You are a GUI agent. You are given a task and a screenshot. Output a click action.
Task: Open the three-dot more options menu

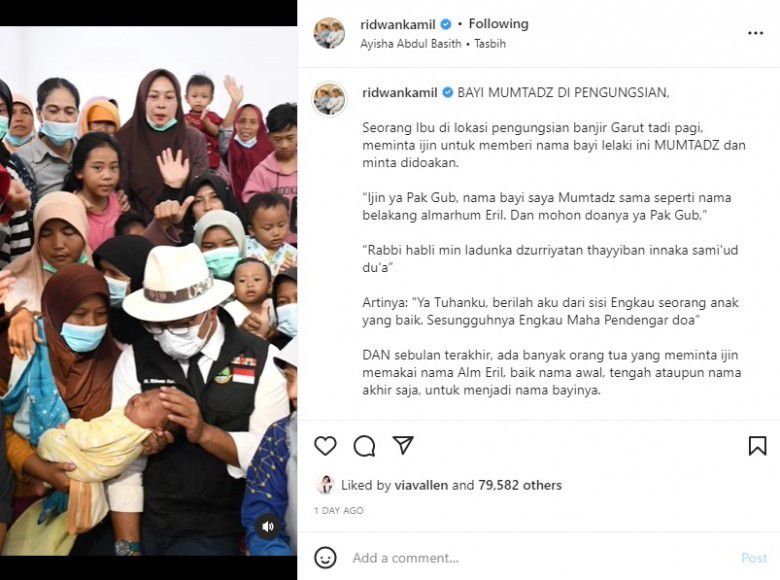[x=755, y=33]
